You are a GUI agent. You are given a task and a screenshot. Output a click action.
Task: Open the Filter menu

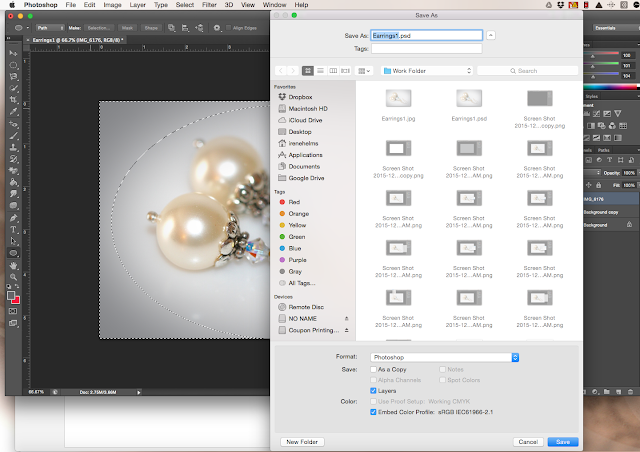click(x=209, y=5)
